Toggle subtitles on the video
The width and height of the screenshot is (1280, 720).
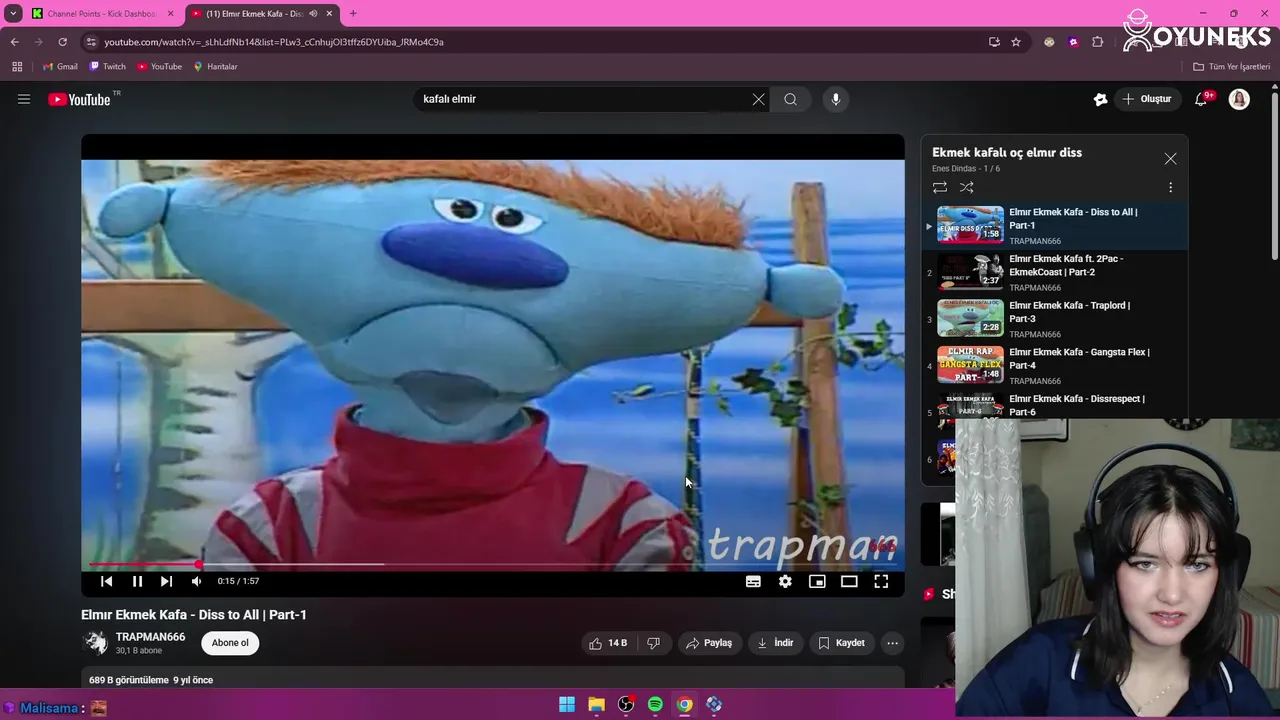click(x=753, y=581)
